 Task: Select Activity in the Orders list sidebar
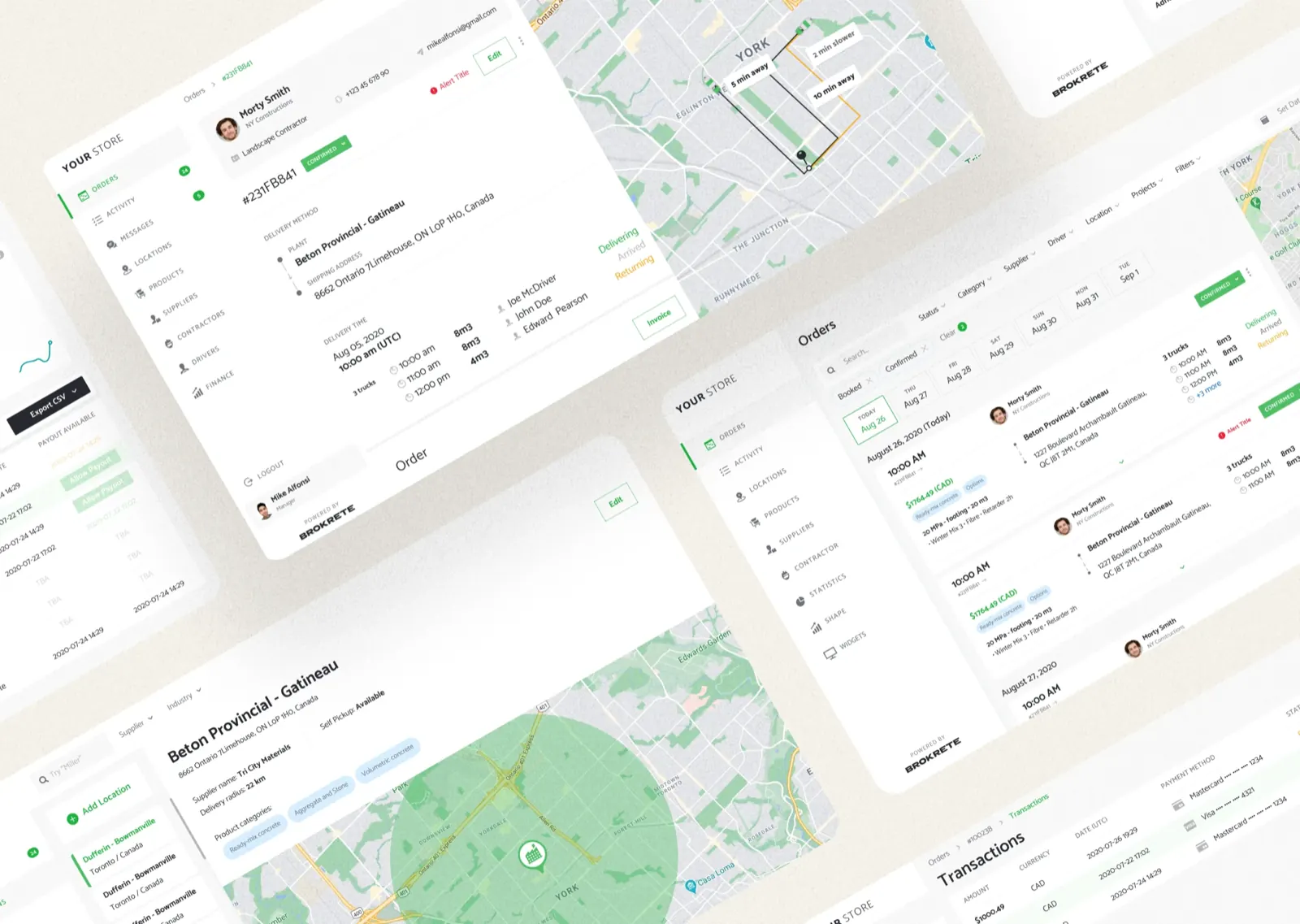[740, 461]
